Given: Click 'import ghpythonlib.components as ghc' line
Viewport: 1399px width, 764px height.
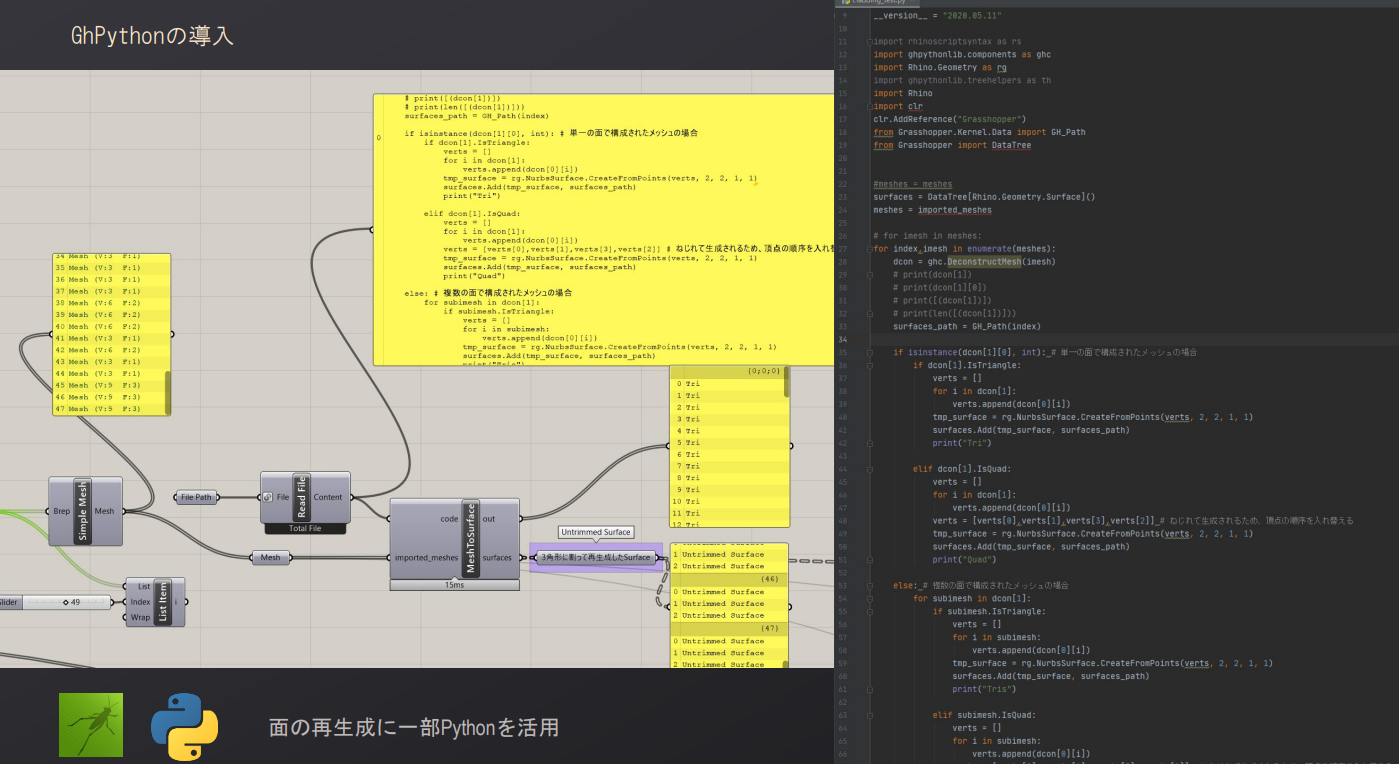Looking at the screenshot, I should click(x=962, y=55).
